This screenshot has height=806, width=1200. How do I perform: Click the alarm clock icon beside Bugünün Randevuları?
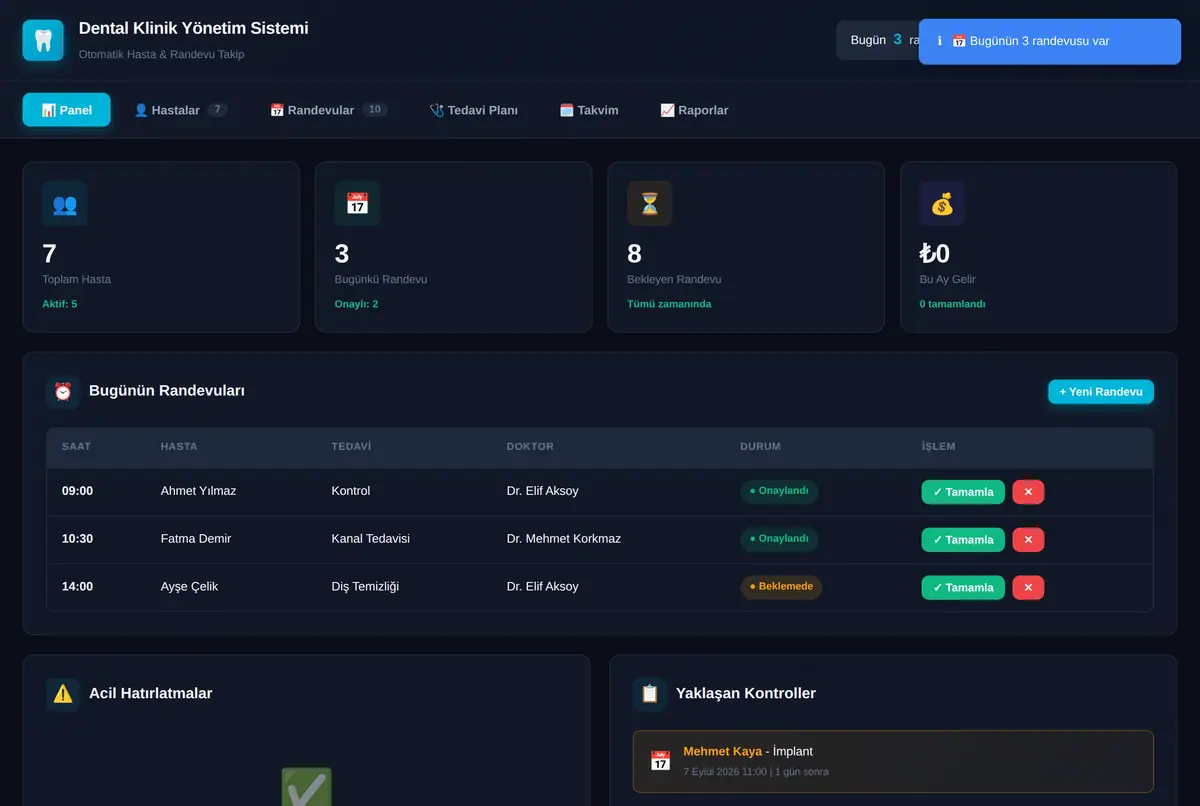click(63, 391)
